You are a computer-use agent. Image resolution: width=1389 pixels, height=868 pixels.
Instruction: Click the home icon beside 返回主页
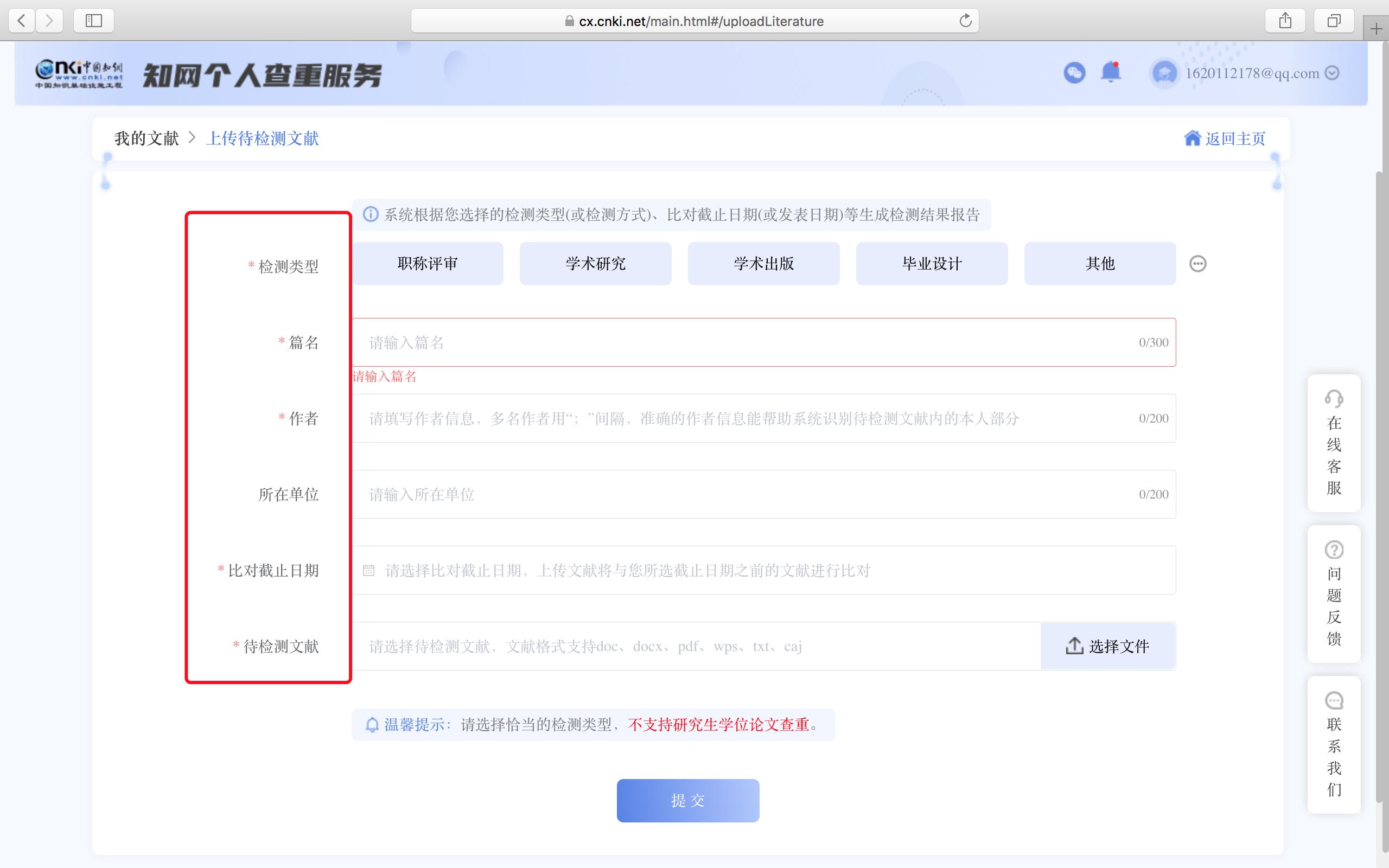coord(1192,138)
